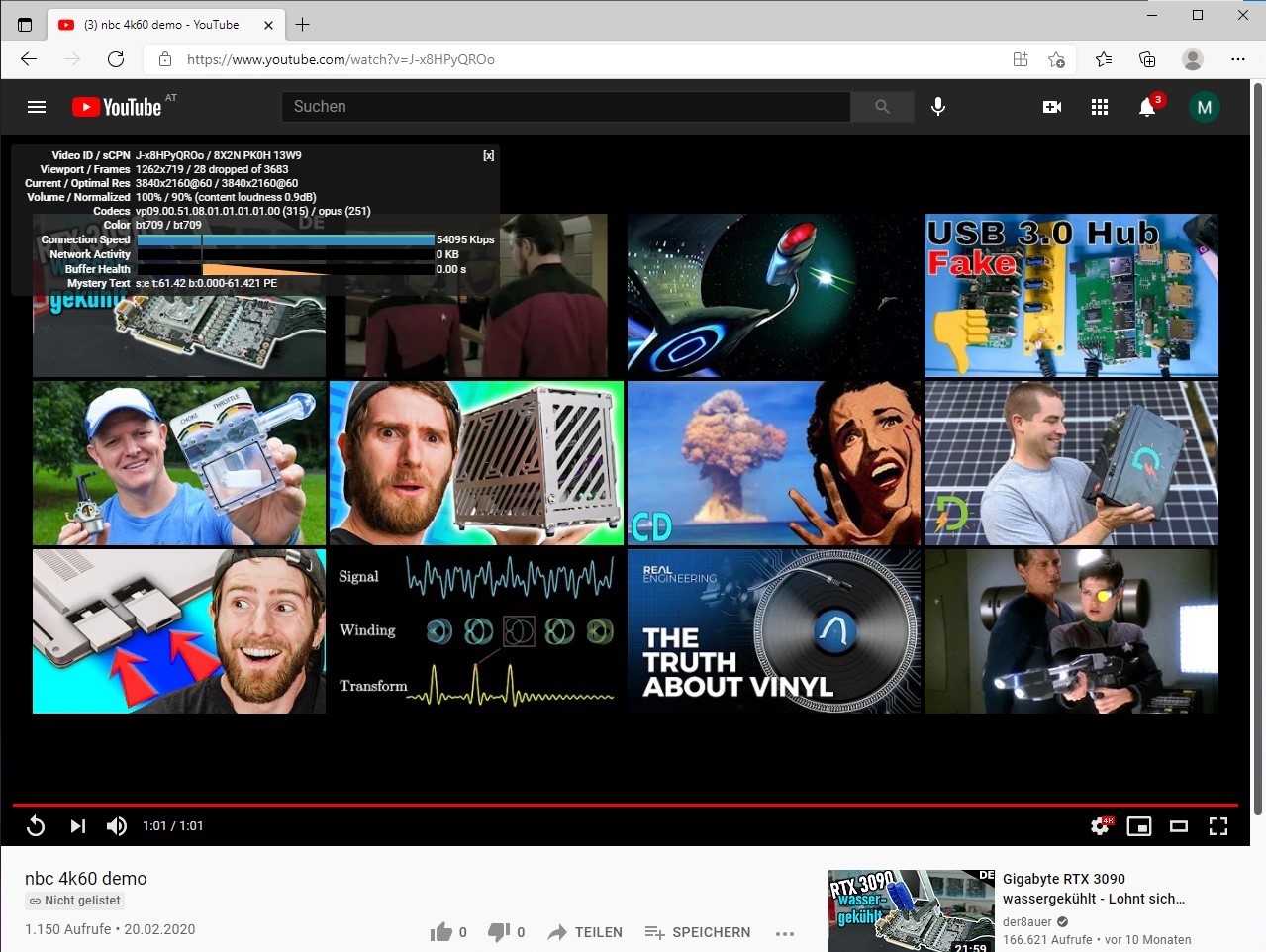
Task: Reload the browser page
Action: [x=116, y=59]
